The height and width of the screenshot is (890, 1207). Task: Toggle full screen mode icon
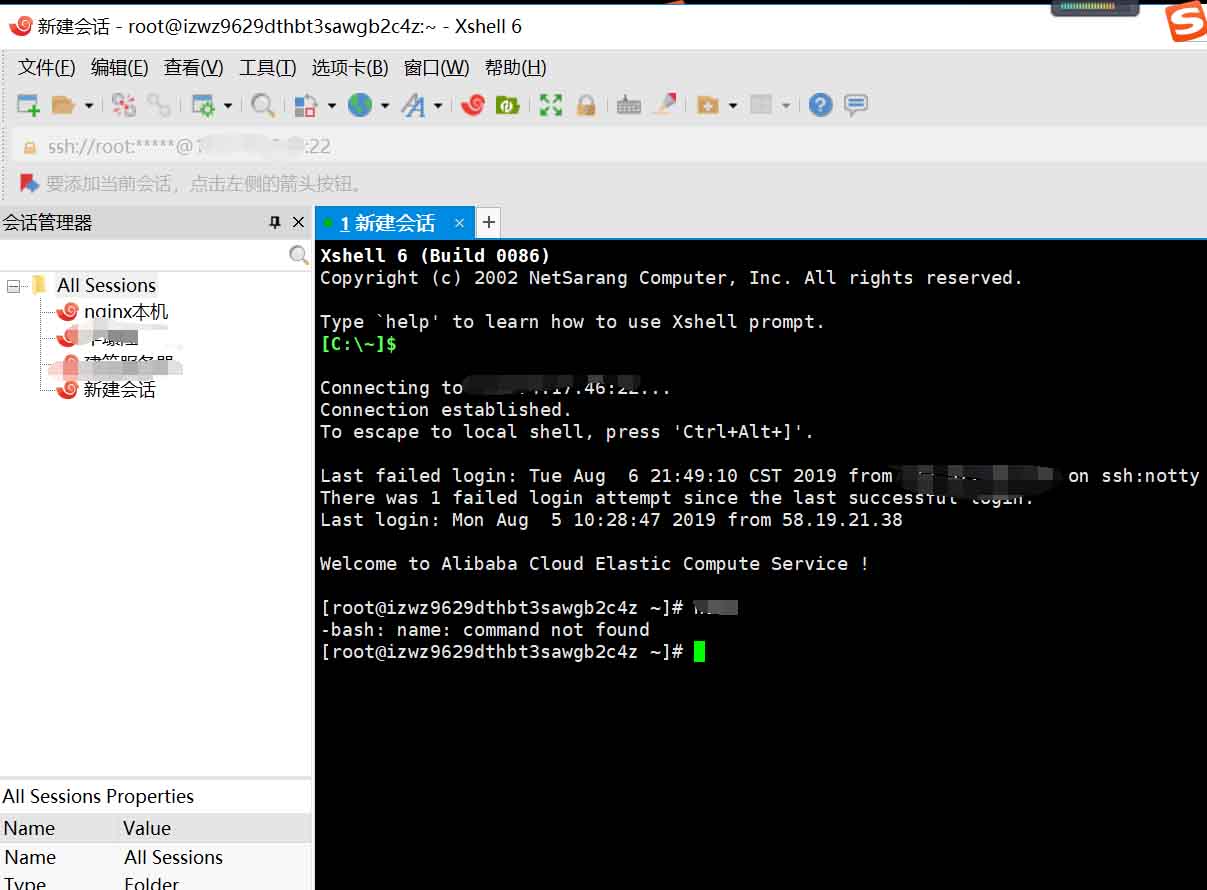550,104
